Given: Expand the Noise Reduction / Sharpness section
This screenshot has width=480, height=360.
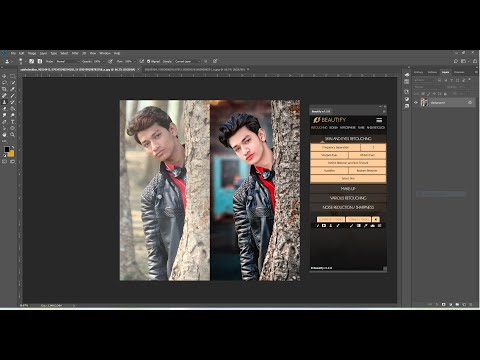Looking at the screenshot, I should pyautogui.click(x=348, y=207).
